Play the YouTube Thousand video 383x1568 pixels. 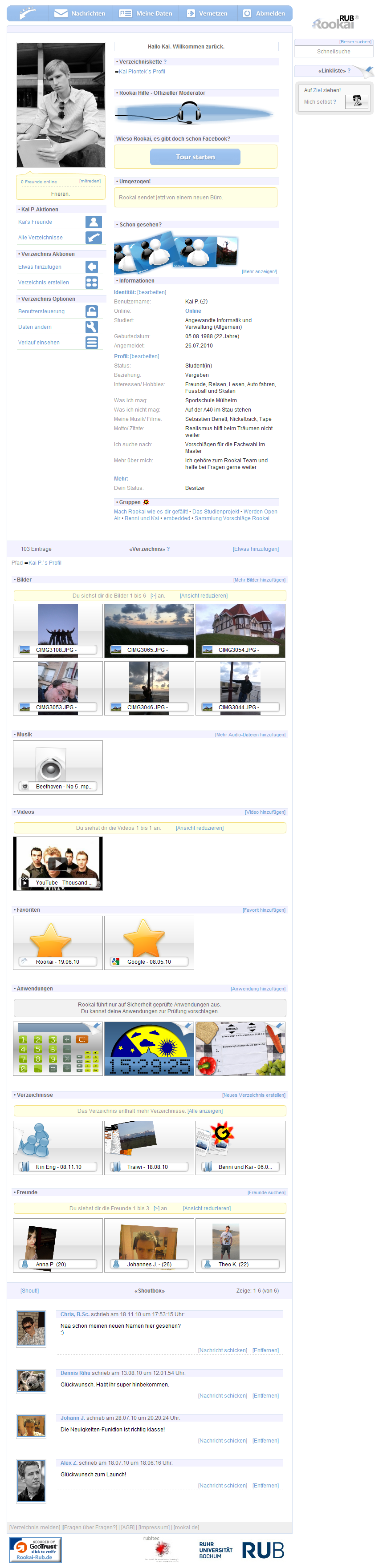point(58,863)
